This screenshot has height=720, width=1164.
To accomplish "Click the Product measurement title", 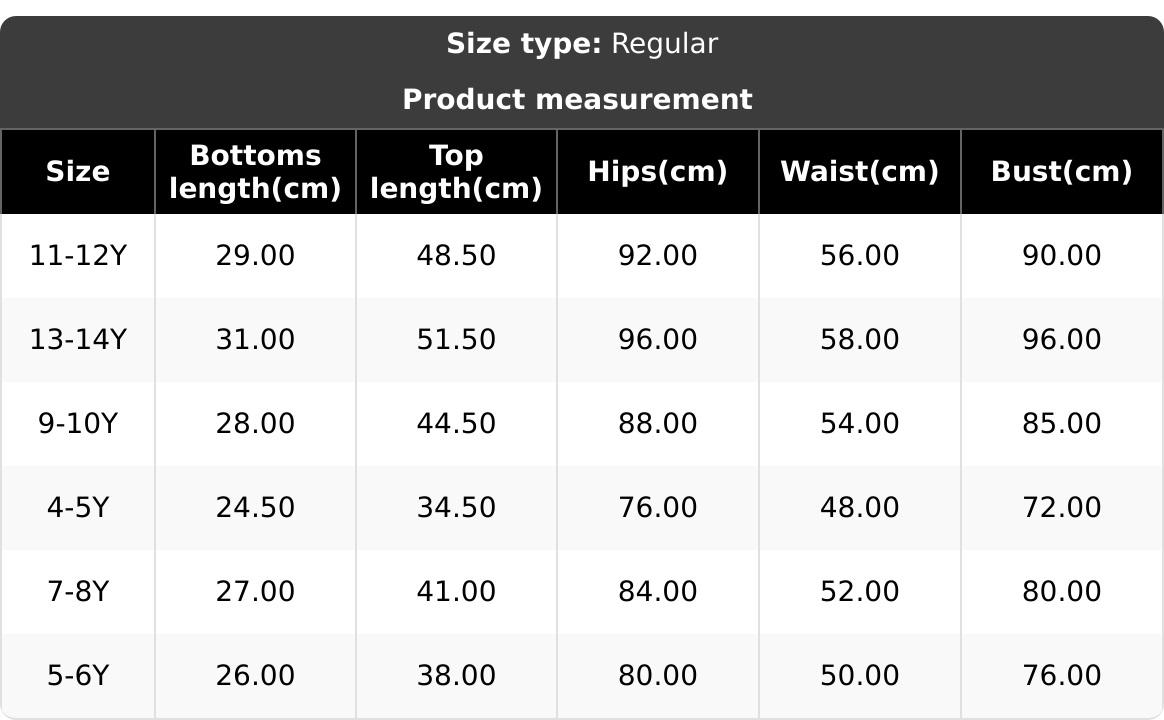I will (577, 100).
